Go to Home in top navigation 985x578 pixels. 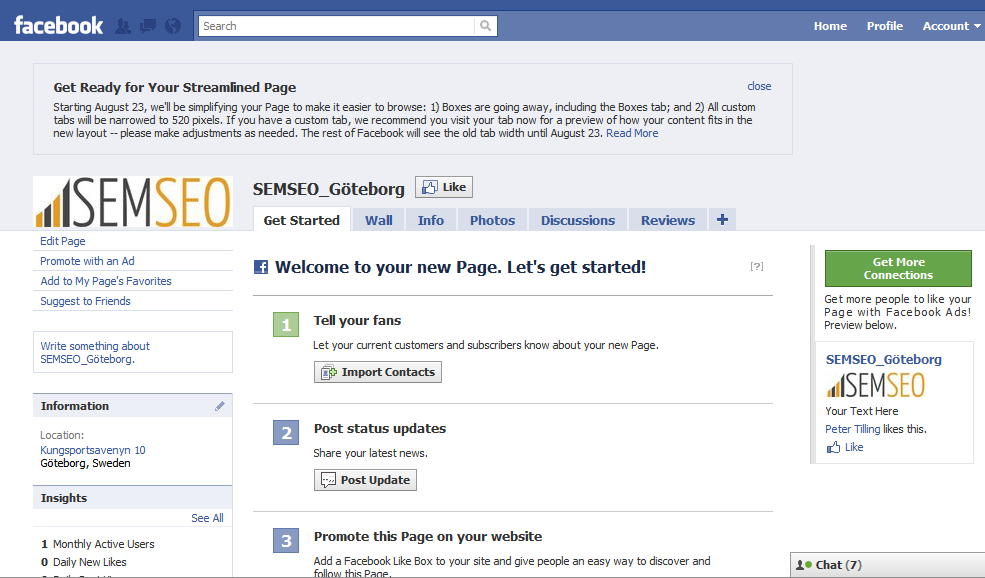click(x=830, y=26)
